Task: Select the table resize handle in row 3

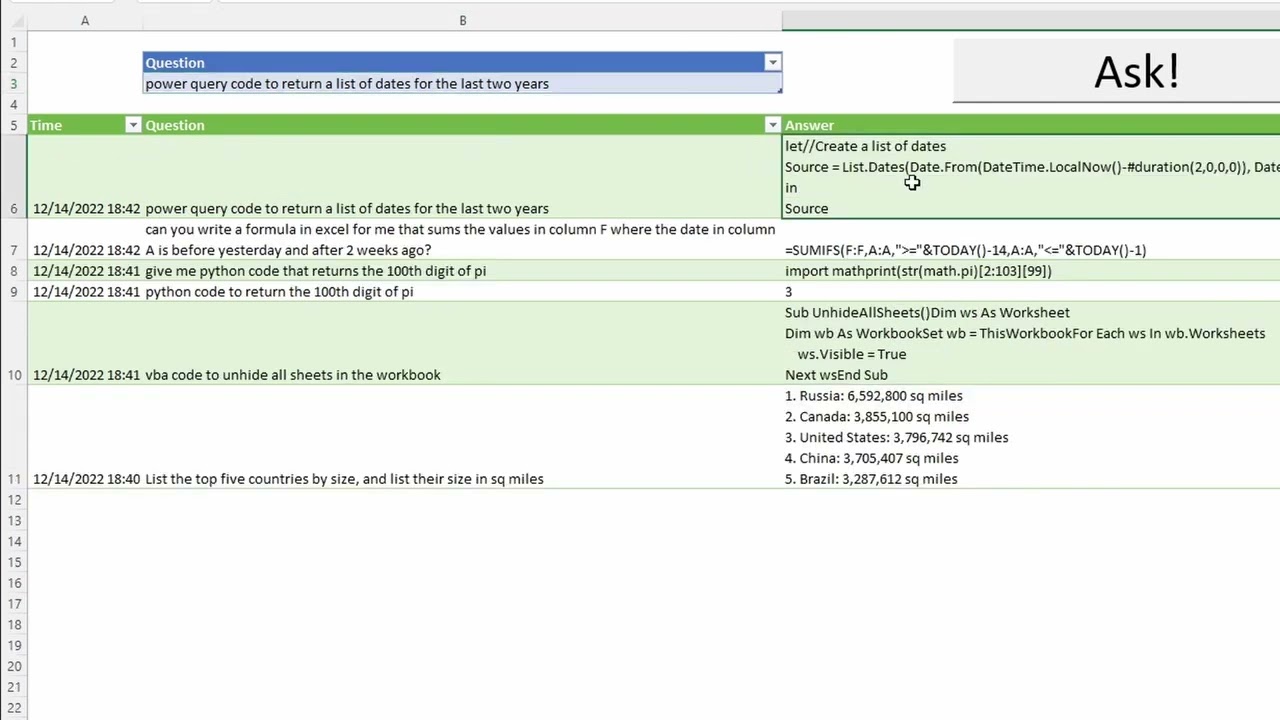Action: (778, 90)
